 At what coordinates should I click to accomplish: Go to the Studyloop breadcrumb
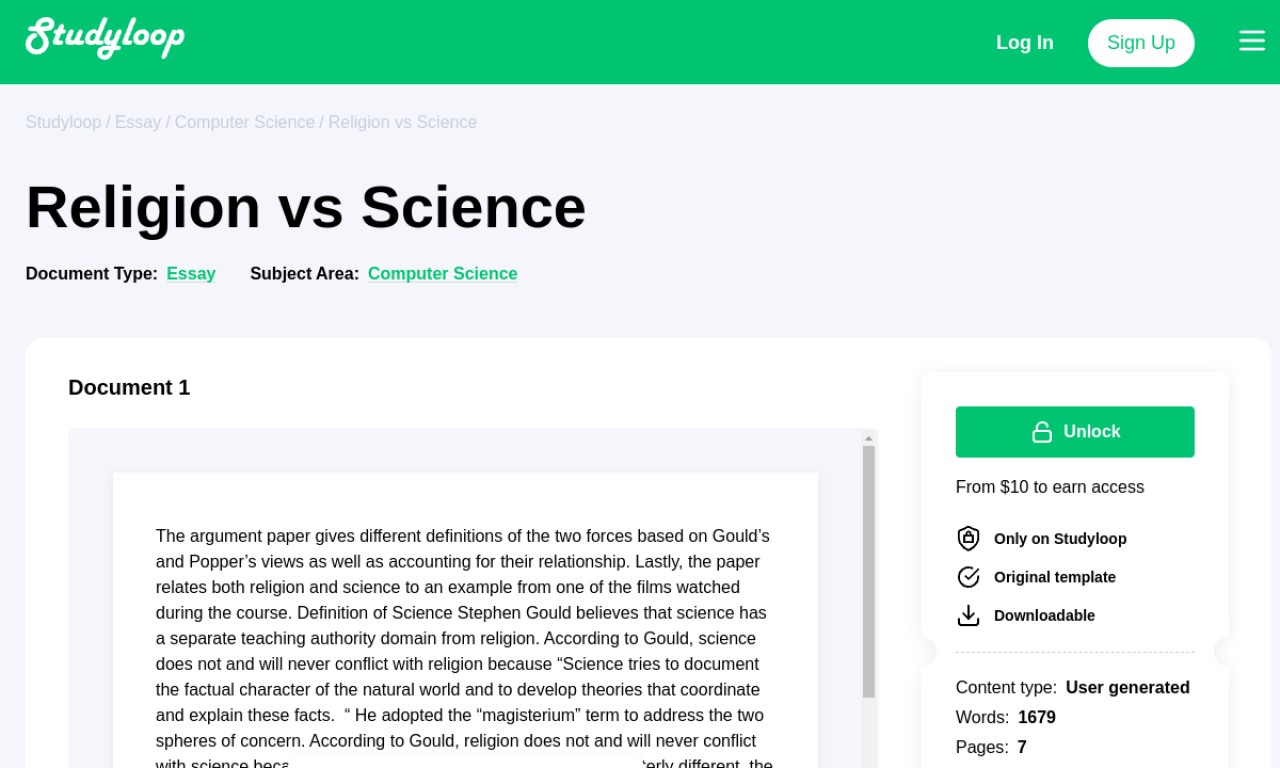click(63, 122)
